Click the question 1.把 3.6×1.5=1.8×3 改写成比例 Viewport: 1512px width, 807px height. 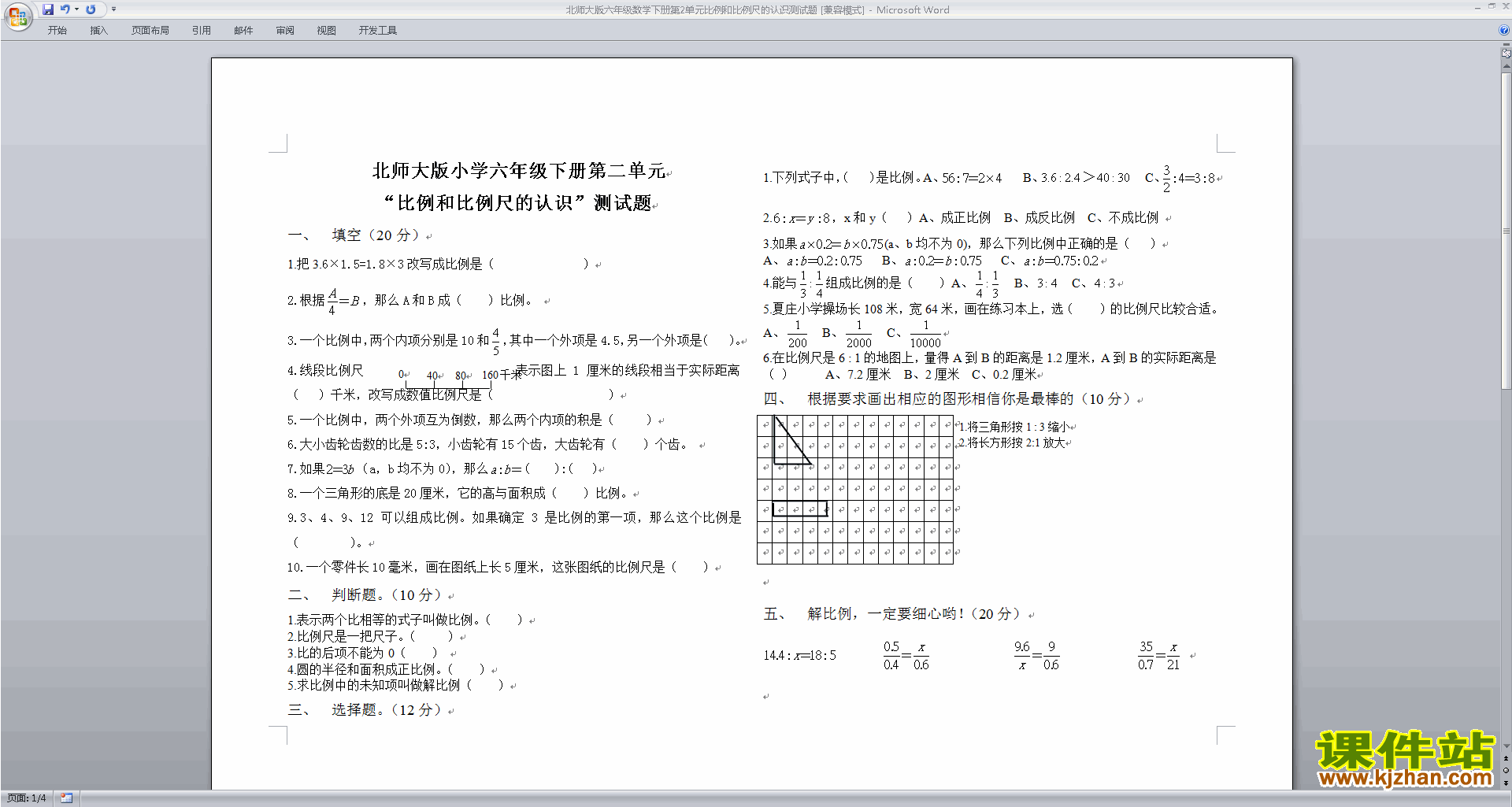[x=438, y=264]
